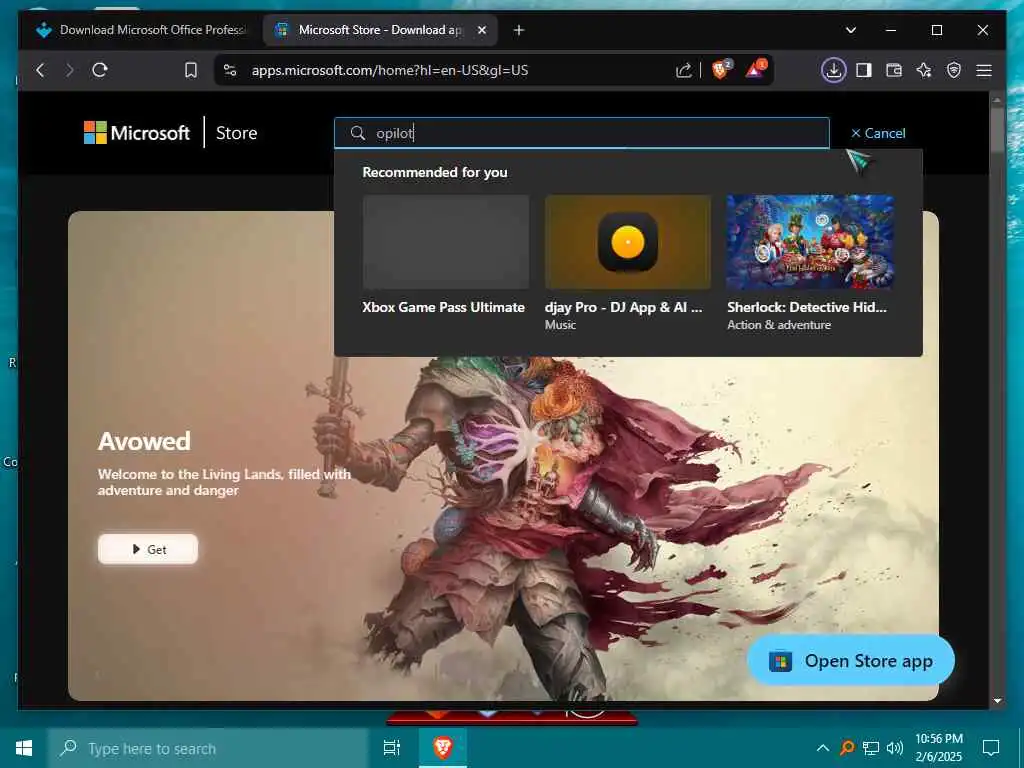Open the taskbar clock showing 10:56 PM
This screenshot has height=768, width=1024.
point(938,748)
